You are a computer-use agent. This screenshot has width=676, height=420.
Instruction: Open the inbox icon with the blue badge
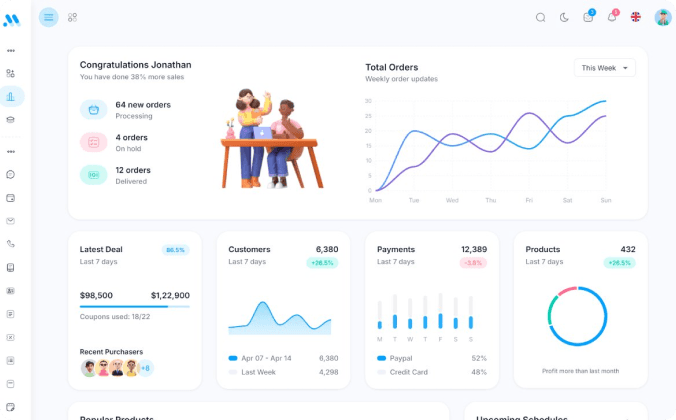coord(588,16)
